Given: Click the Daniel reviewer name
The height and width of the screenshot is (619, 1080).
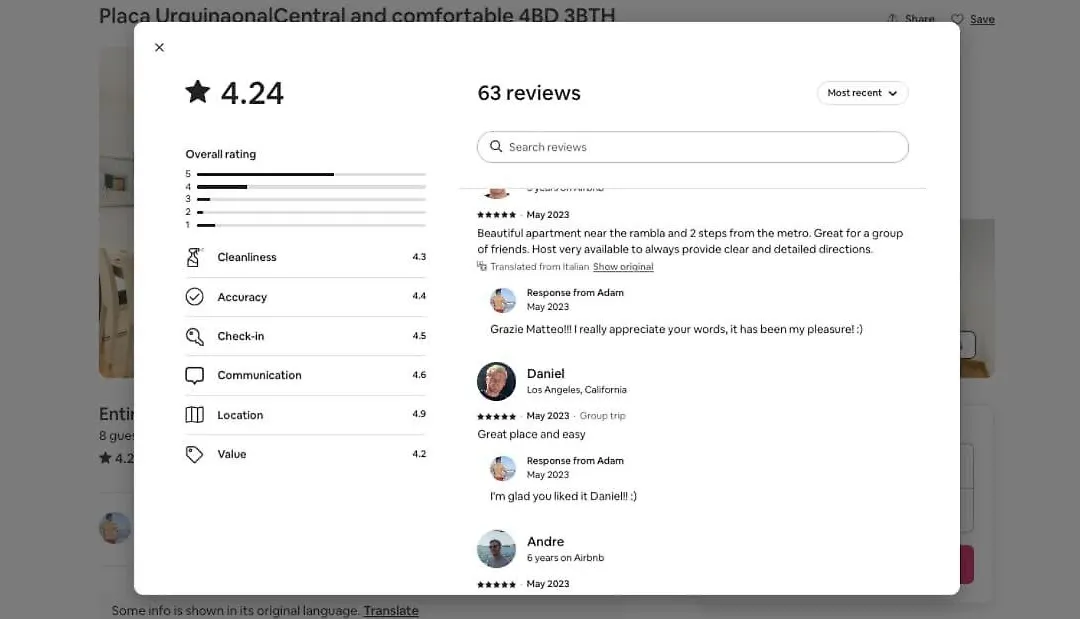Looking at the screenshot, I should coord(546,373).
